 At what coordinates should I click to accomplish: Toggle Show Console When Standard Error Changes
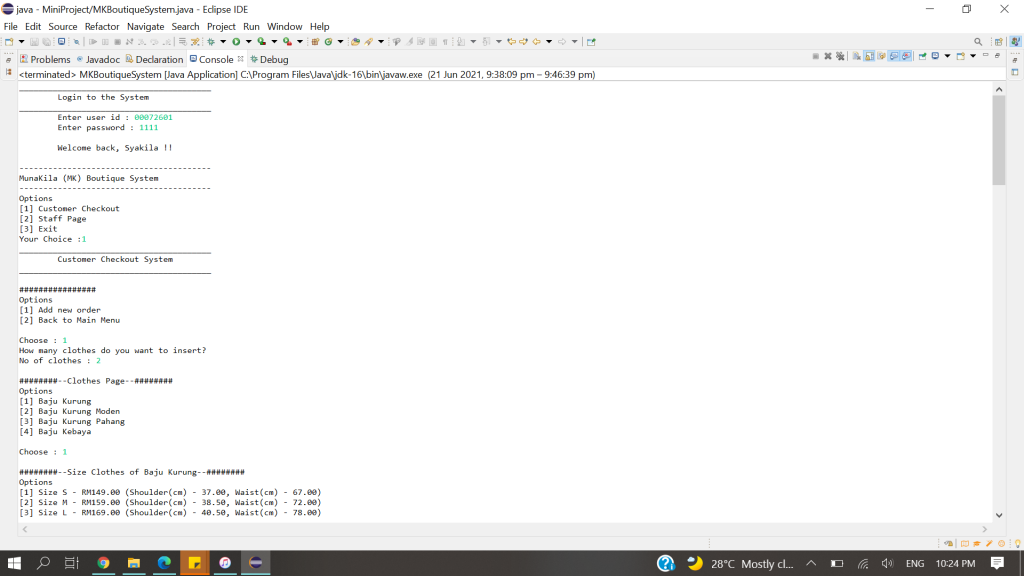point(905,56)
